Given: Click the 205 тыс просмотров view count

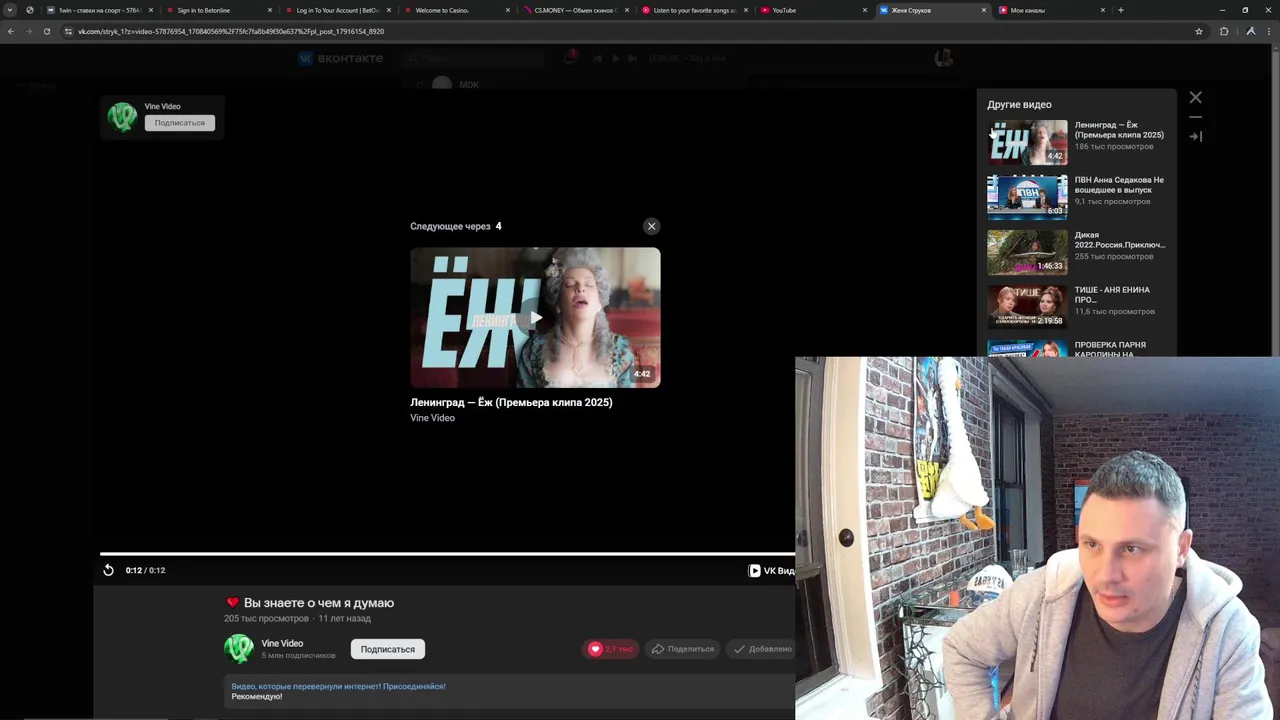Looking at the screenshot, I should (266, 619).
